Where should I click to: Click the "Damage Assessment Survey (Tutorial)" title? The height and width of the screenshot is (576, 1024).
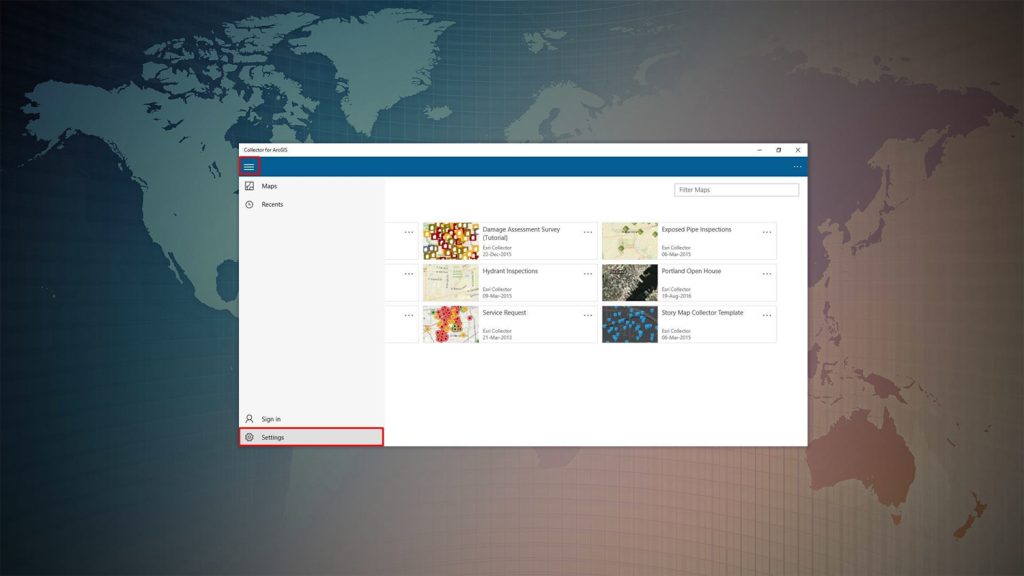pyautogui.click(x=521, y=233)
